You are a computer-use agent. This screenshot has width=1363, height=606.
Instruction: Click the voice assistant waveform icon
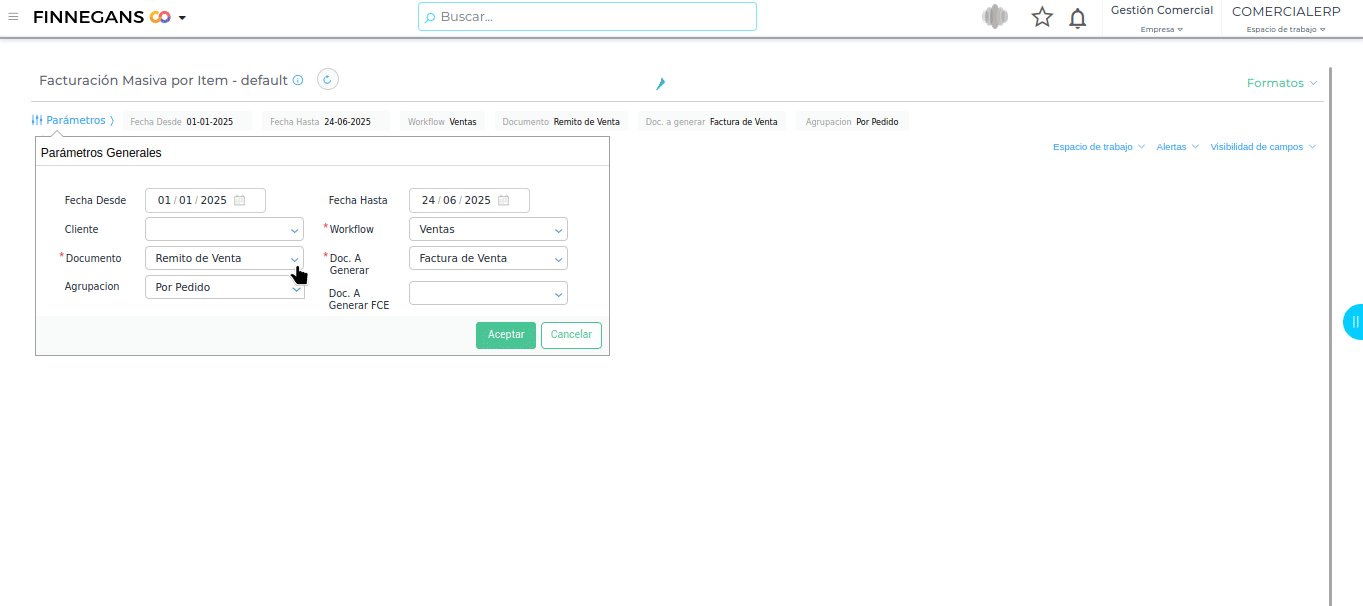coord(995,17)
